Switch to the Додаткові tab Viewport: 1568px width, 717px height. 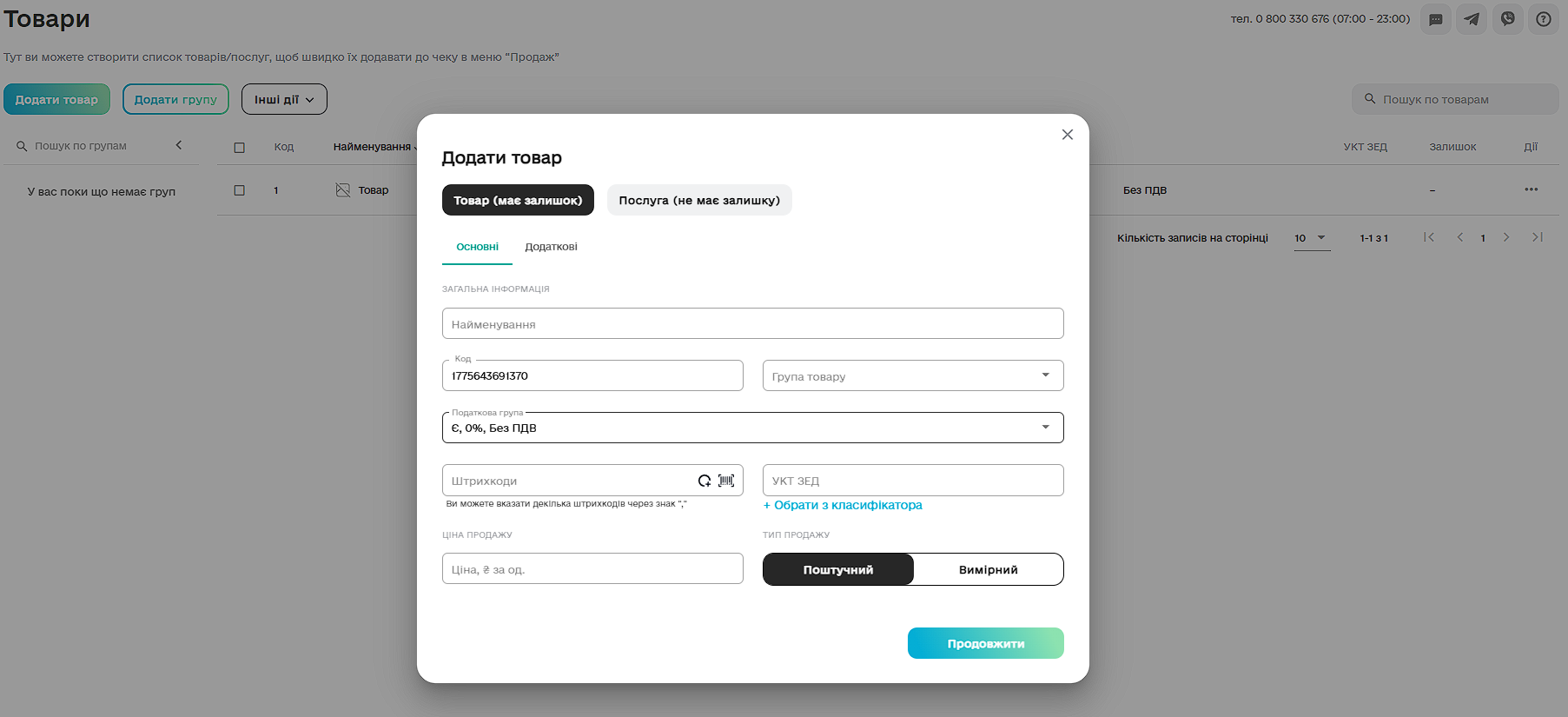pos(551,247)
